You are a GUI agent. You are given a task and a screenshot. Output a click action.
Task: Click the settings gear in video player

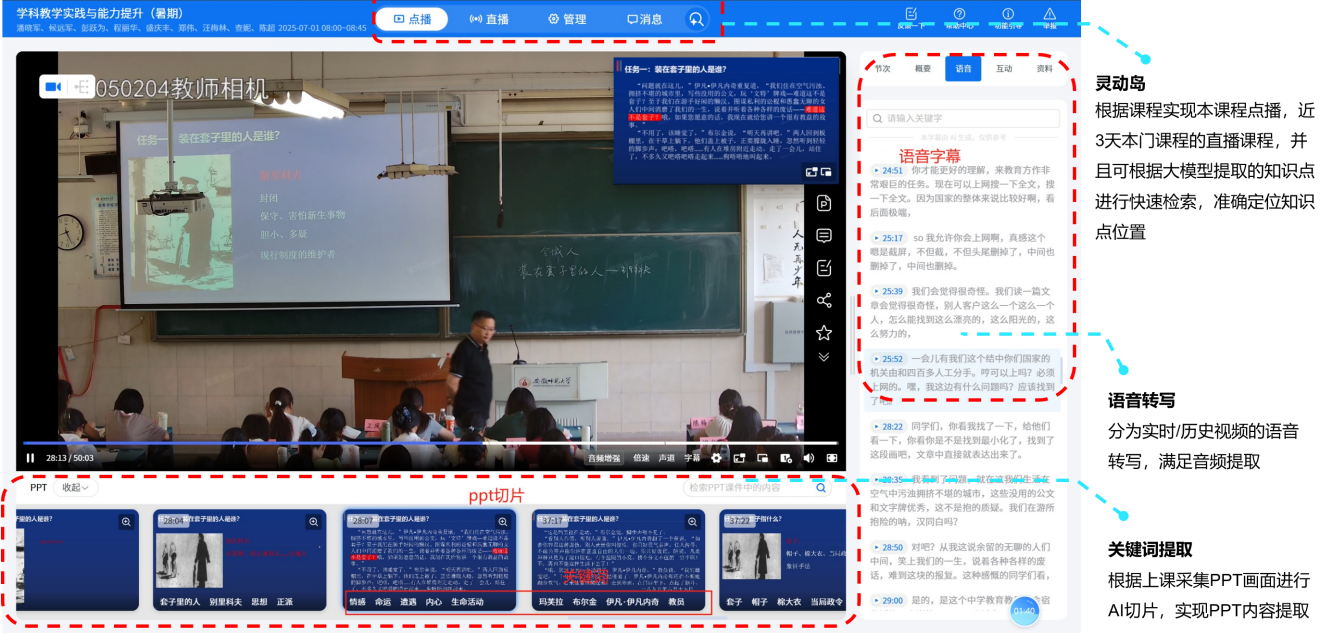tap(716, 458)
